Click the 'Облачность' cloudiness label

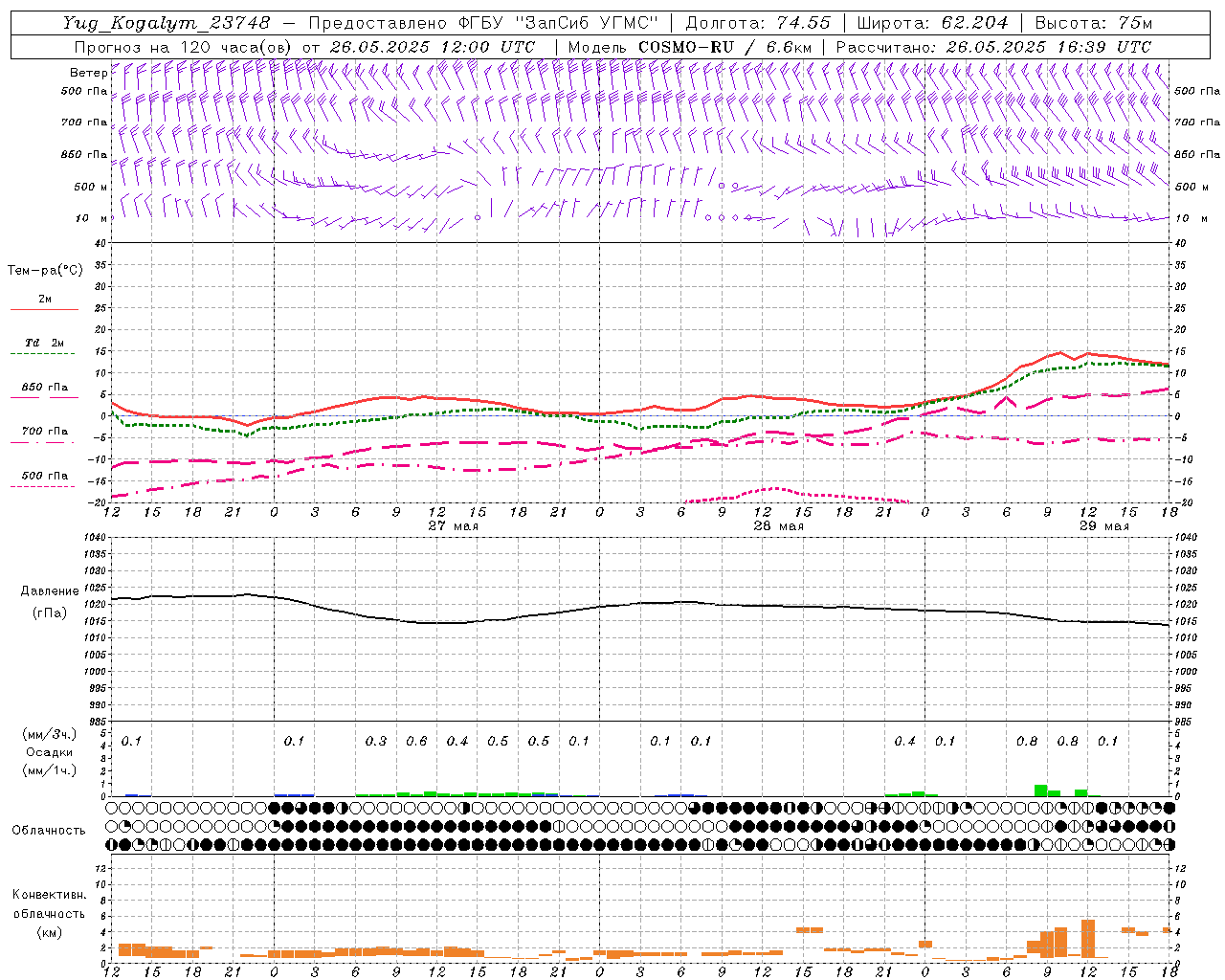pos(49,831)
